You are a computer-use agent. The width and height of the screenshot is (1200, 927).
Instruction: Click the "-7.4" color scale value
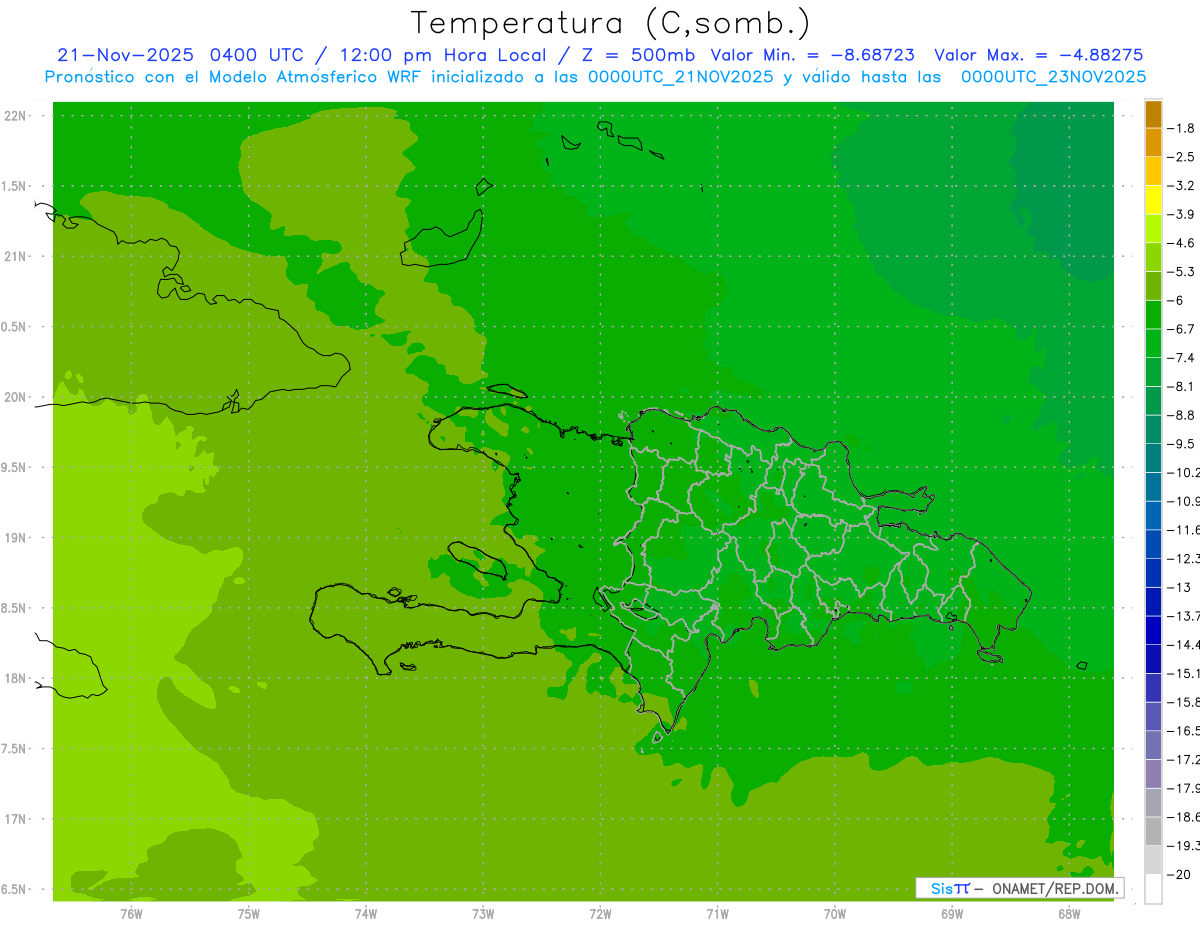pos(1182,357)
